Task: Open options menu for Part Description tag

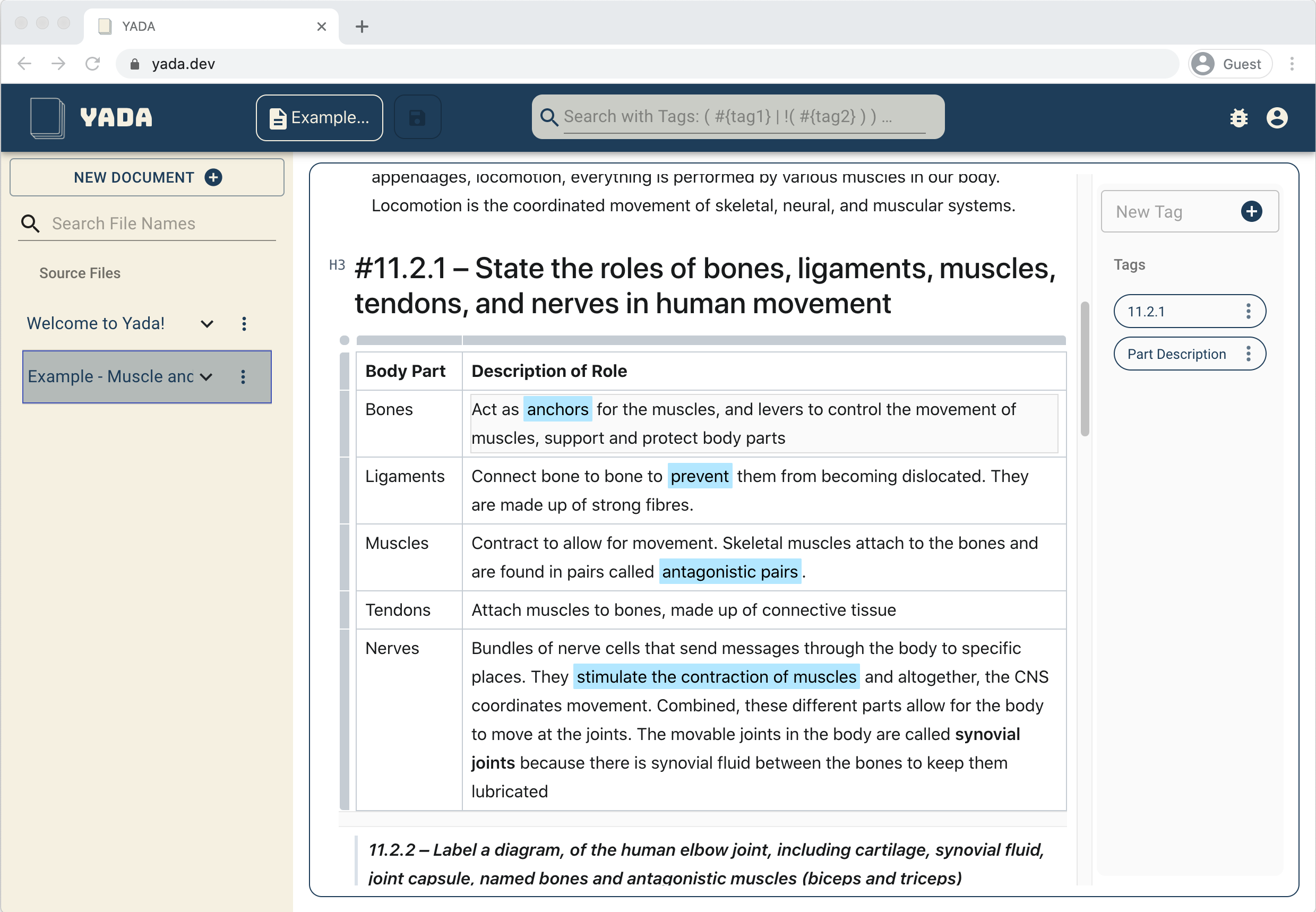Action: click(1248, 354)
